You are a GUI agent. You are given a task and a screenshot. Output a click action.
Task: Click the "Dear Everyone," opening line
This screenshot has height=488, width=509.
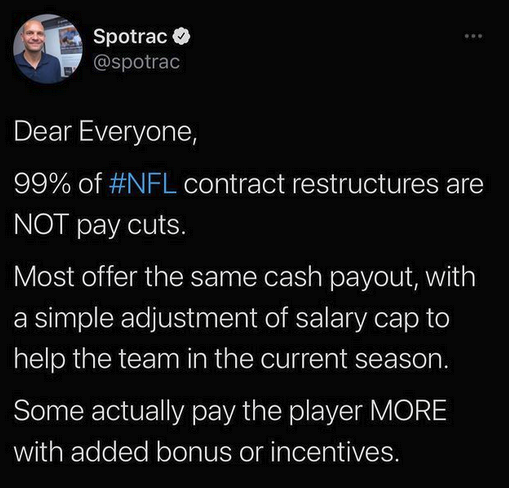tap(106, 132)
